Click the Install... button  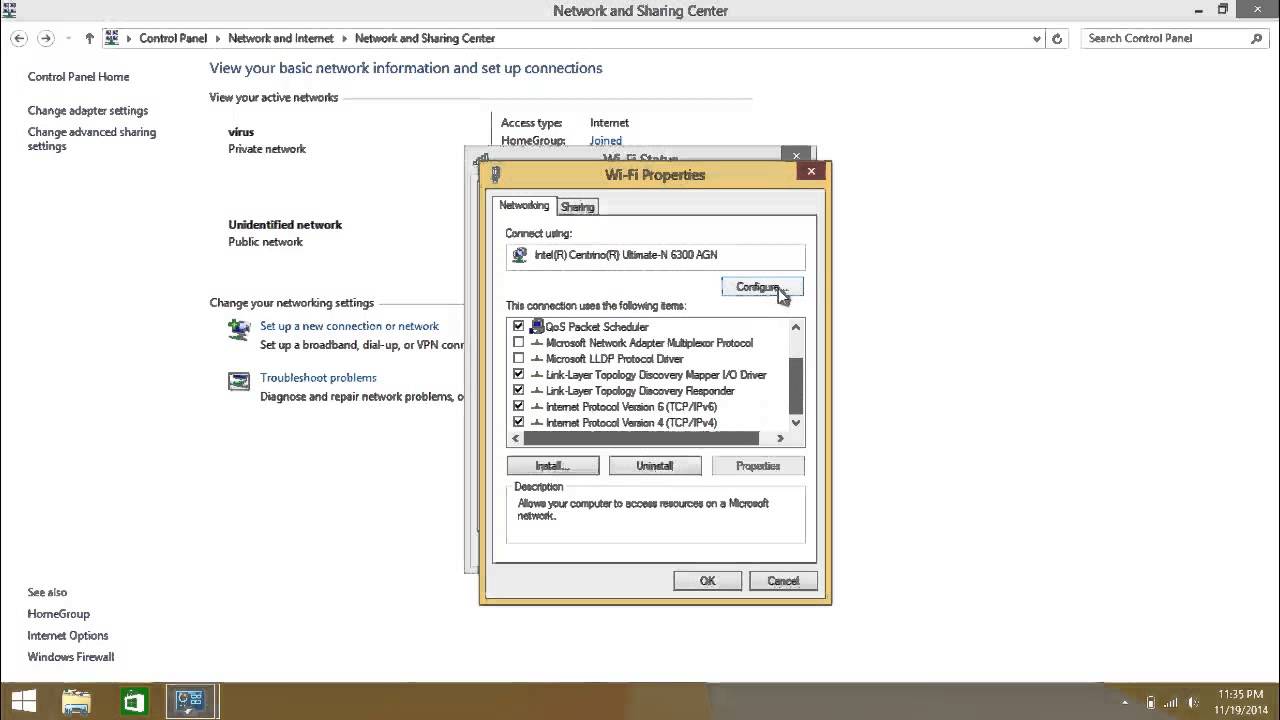point(553,466)
